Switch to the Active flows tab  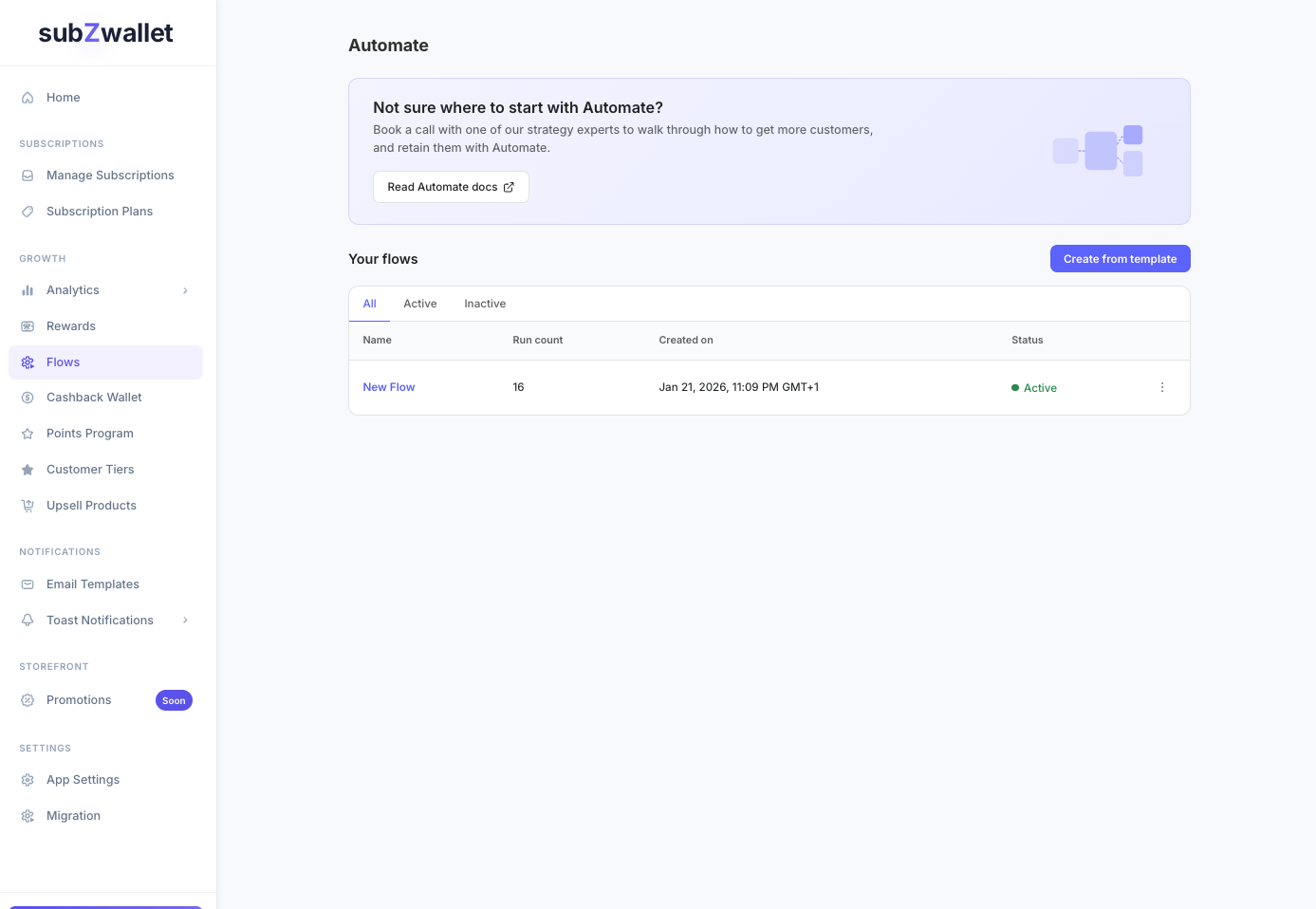(x=420, y=304)
